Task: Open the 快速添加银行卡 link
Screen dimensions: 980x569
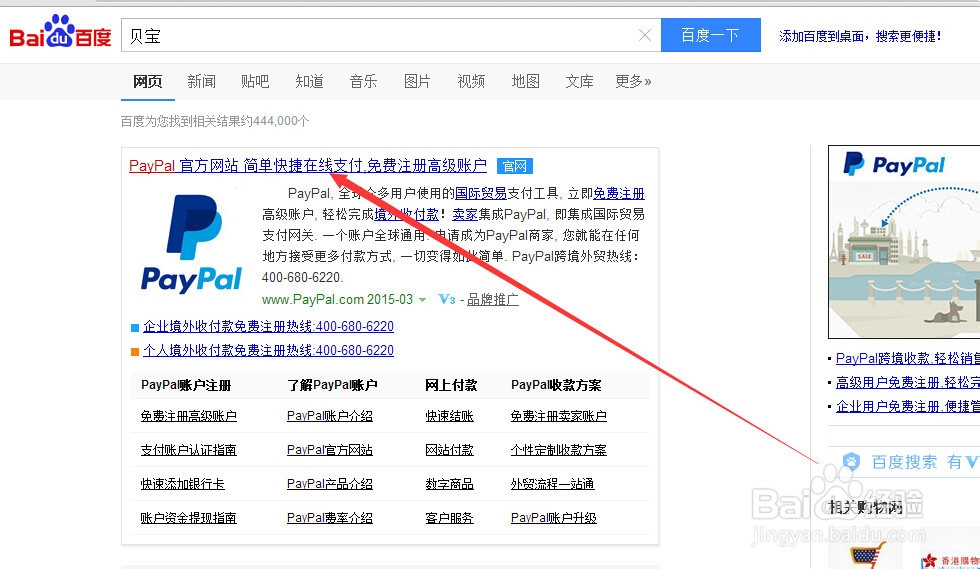Action: (182, 484)
